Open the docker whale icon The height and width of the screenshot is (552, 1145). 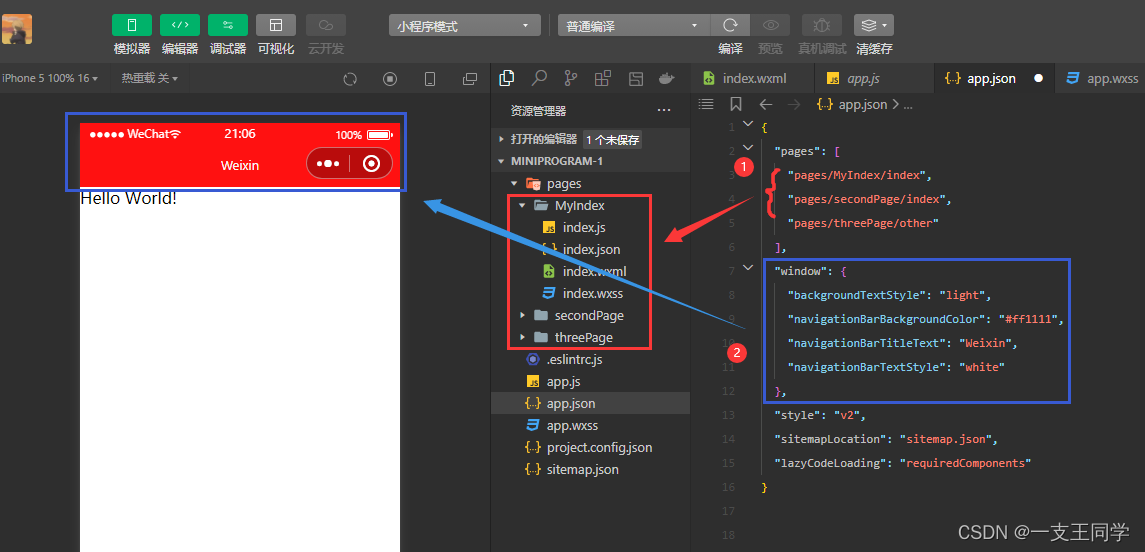click(x=666, y=77)
